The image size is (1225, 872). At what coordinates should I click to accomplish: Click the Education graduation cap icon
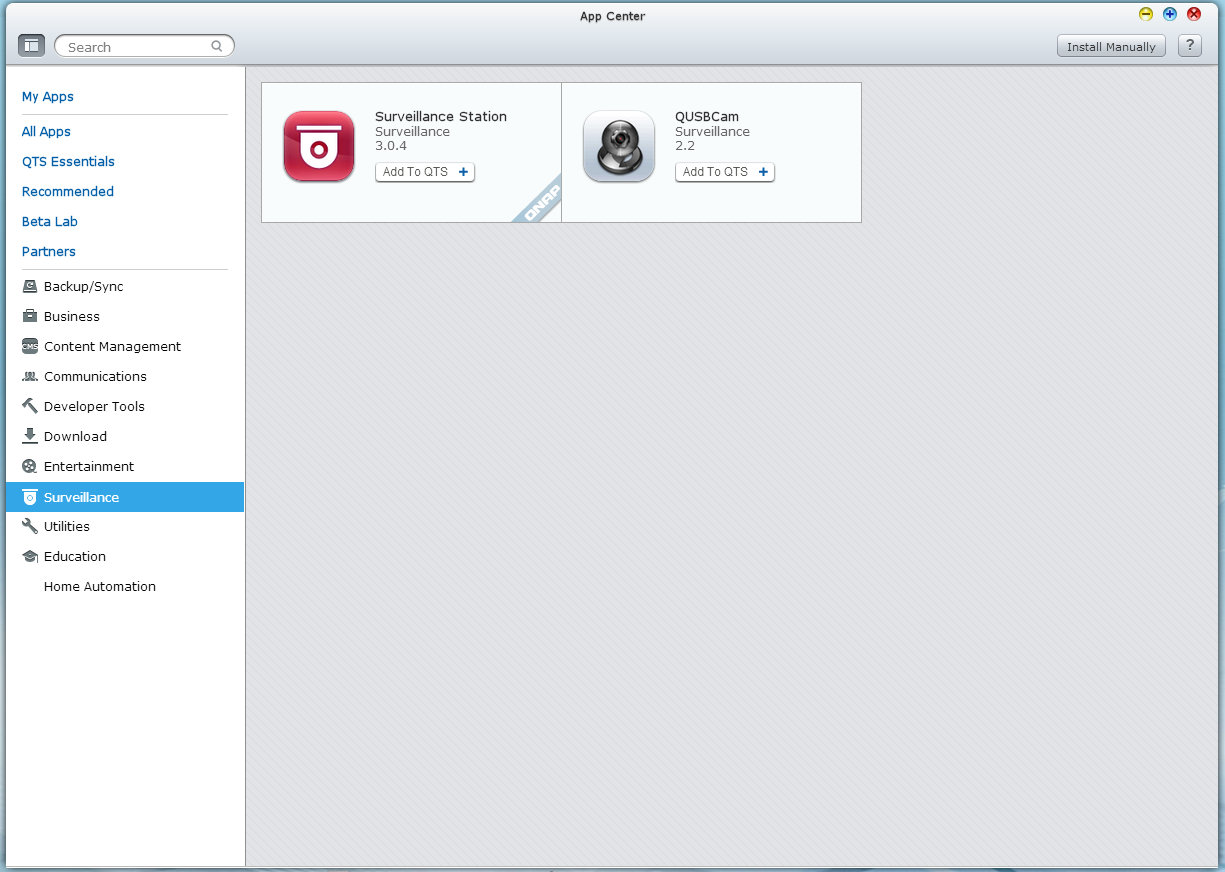click(x=30, y=556)
